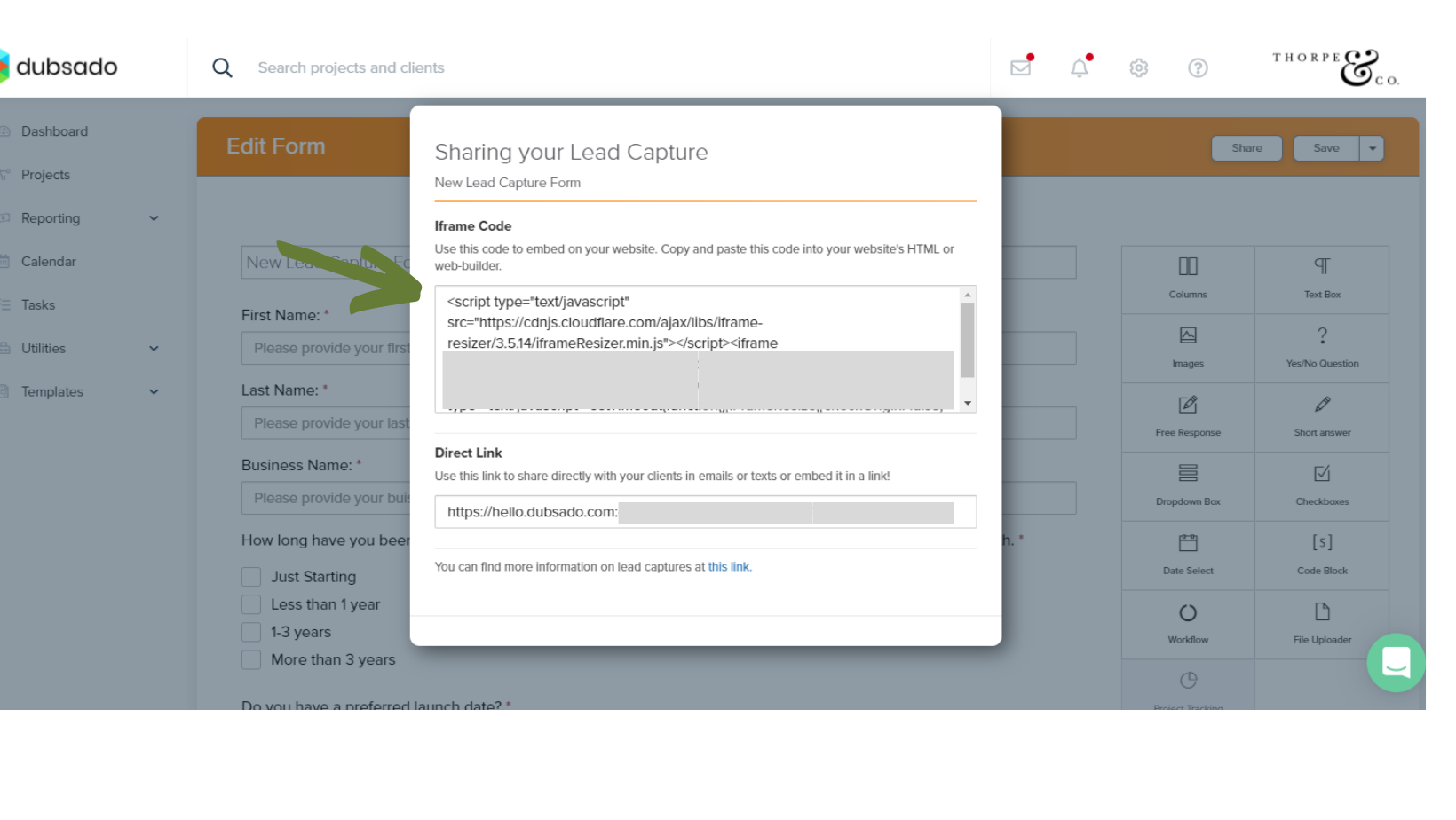
Task: Click the search magnifier icon
Action: point(222,67)
